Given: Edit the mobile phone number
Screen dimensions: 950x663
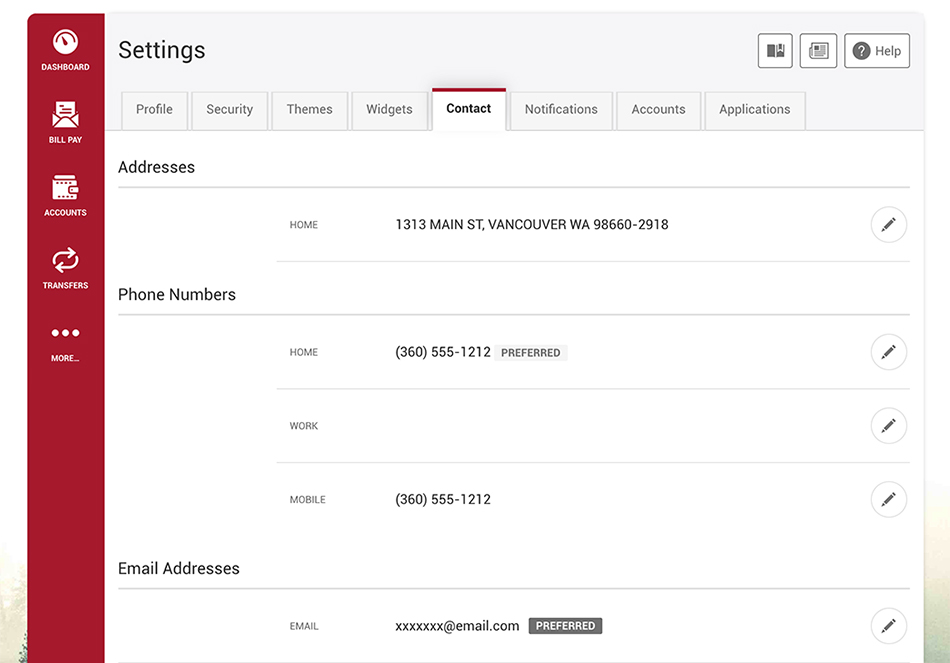Looking at the screenshot, I should 888,499.
